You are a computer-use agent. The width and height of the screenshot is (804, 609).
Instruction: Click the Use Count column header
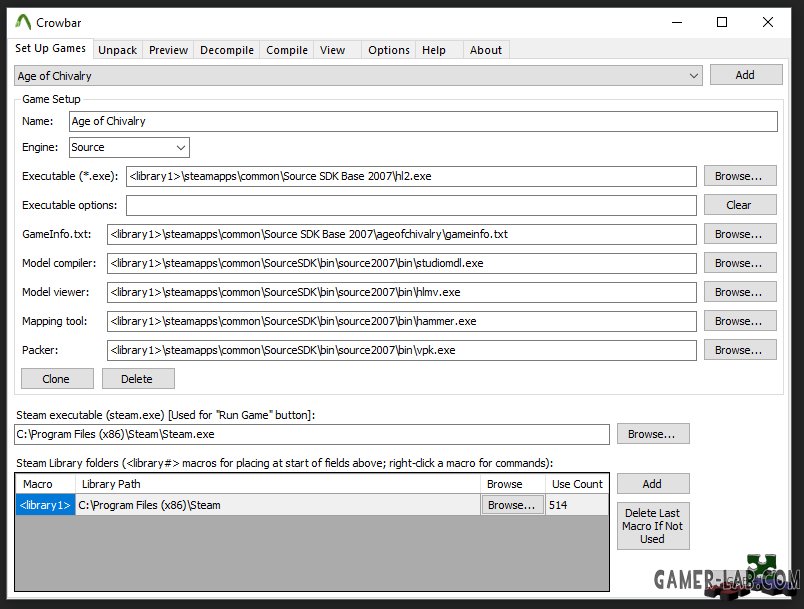(x=577, y=484)
